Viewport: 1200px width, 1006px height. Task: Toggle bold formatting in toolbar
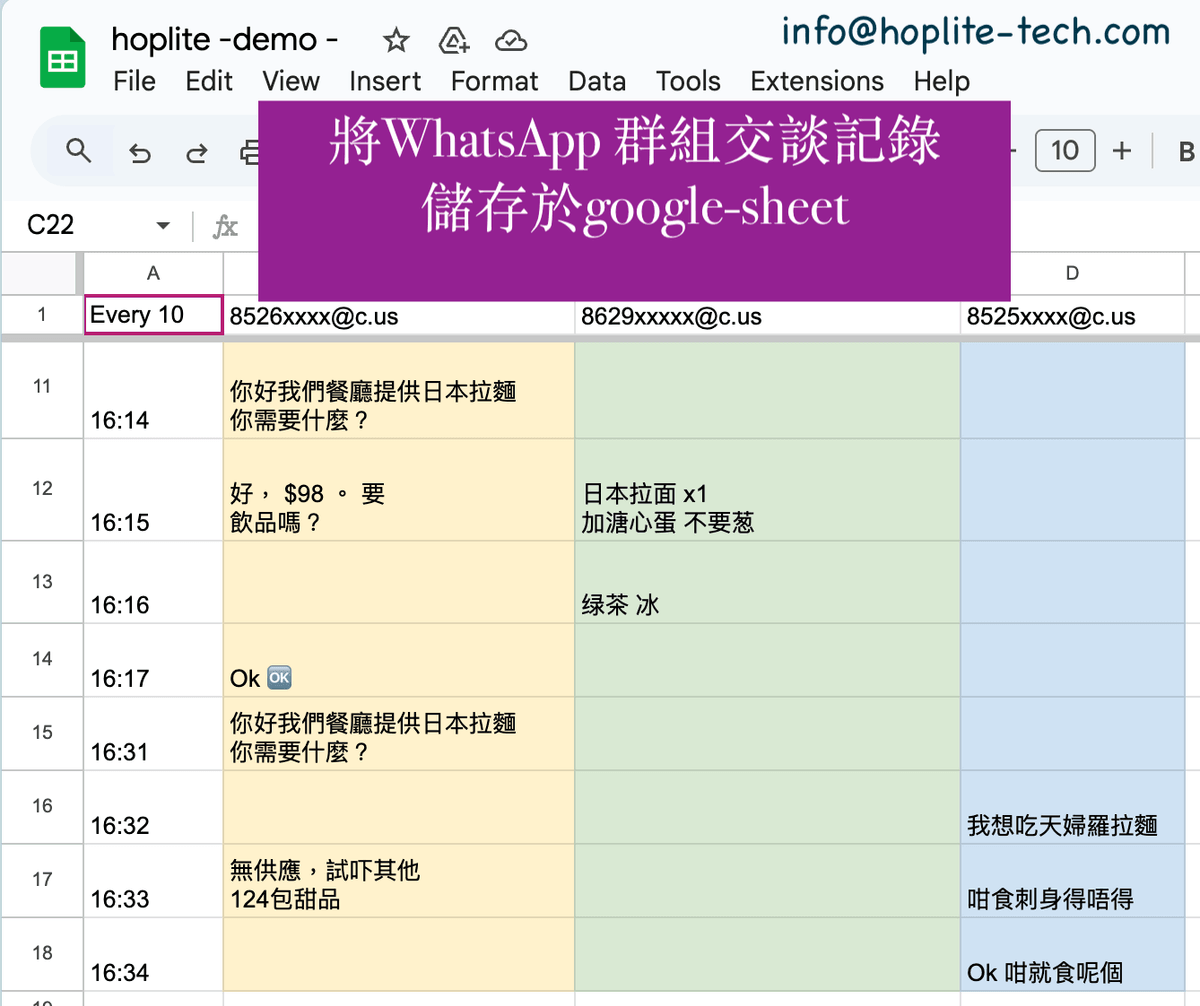coord(1186,152)
